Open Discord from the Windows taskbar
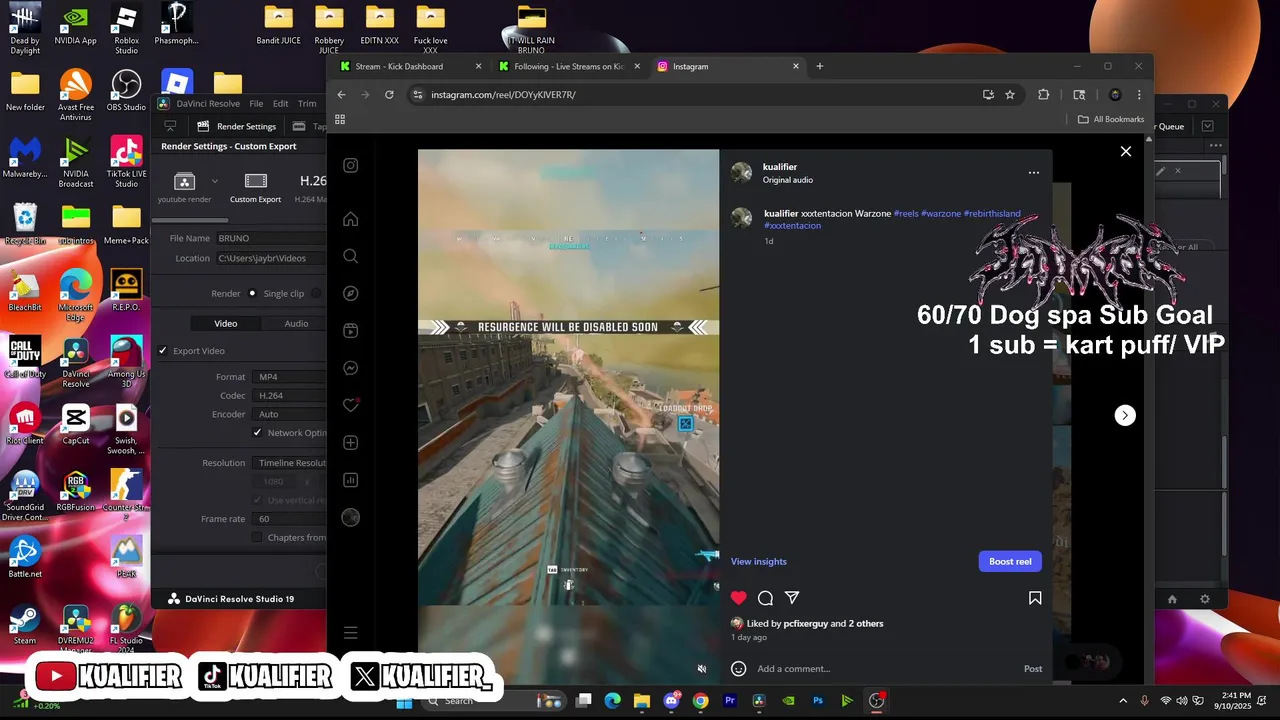The height and width of the screenshot is (720, 1280). (671, 700)
